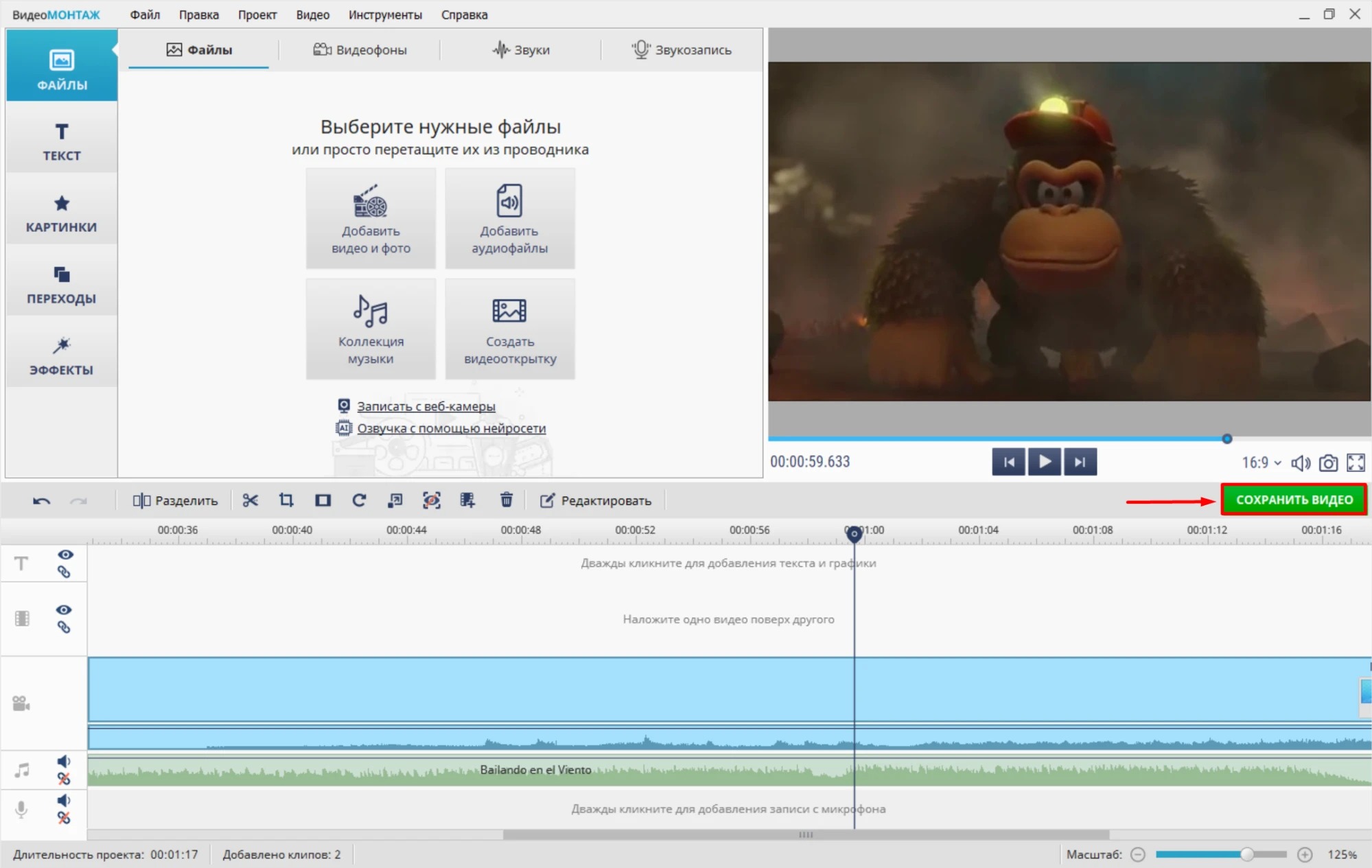Click the stabilization face-scan icon
1372x868 pixels.
click(x=432, y=500)
